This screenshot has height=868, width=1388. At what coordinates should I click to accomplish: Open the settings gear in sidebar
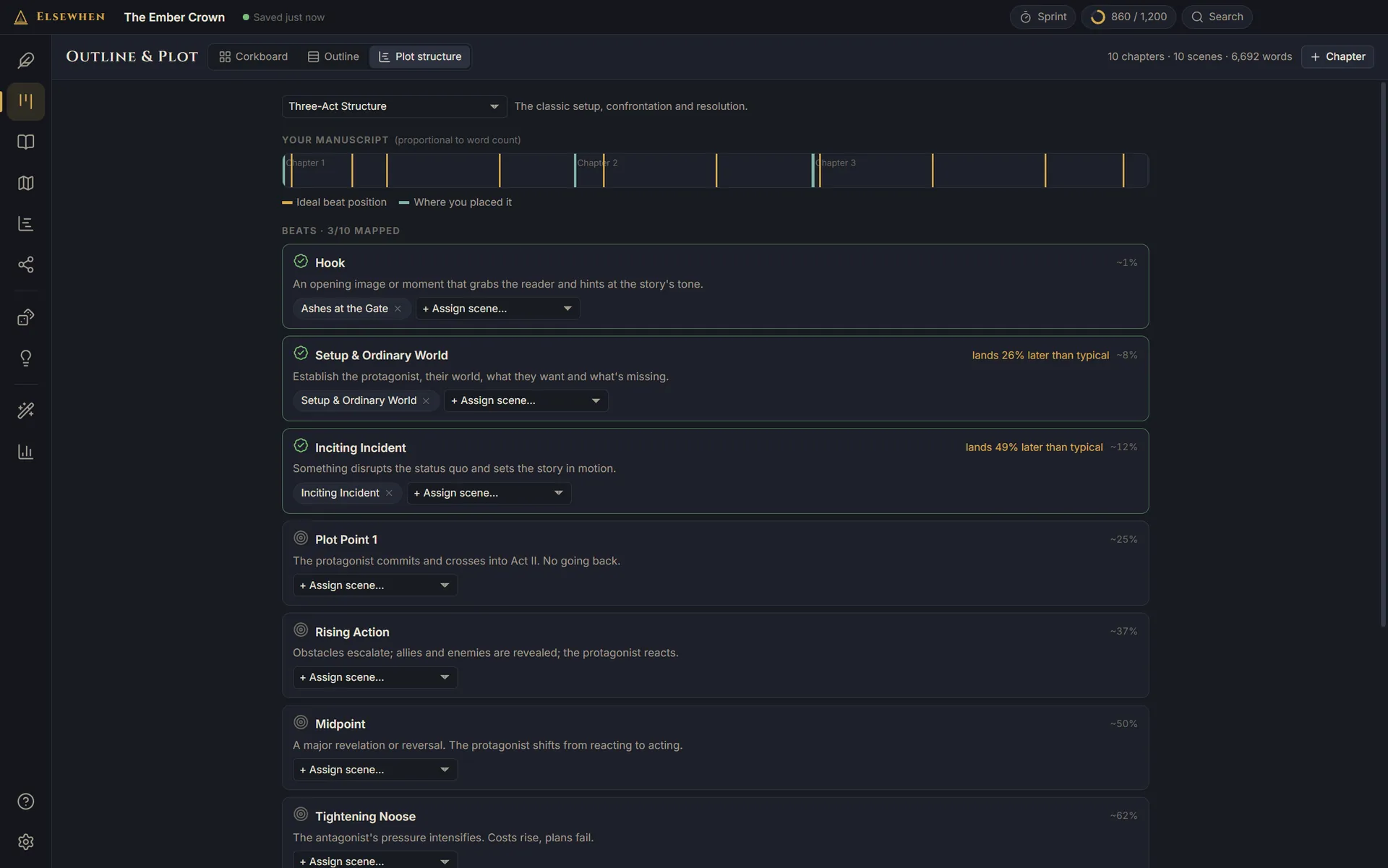[25, 843]
